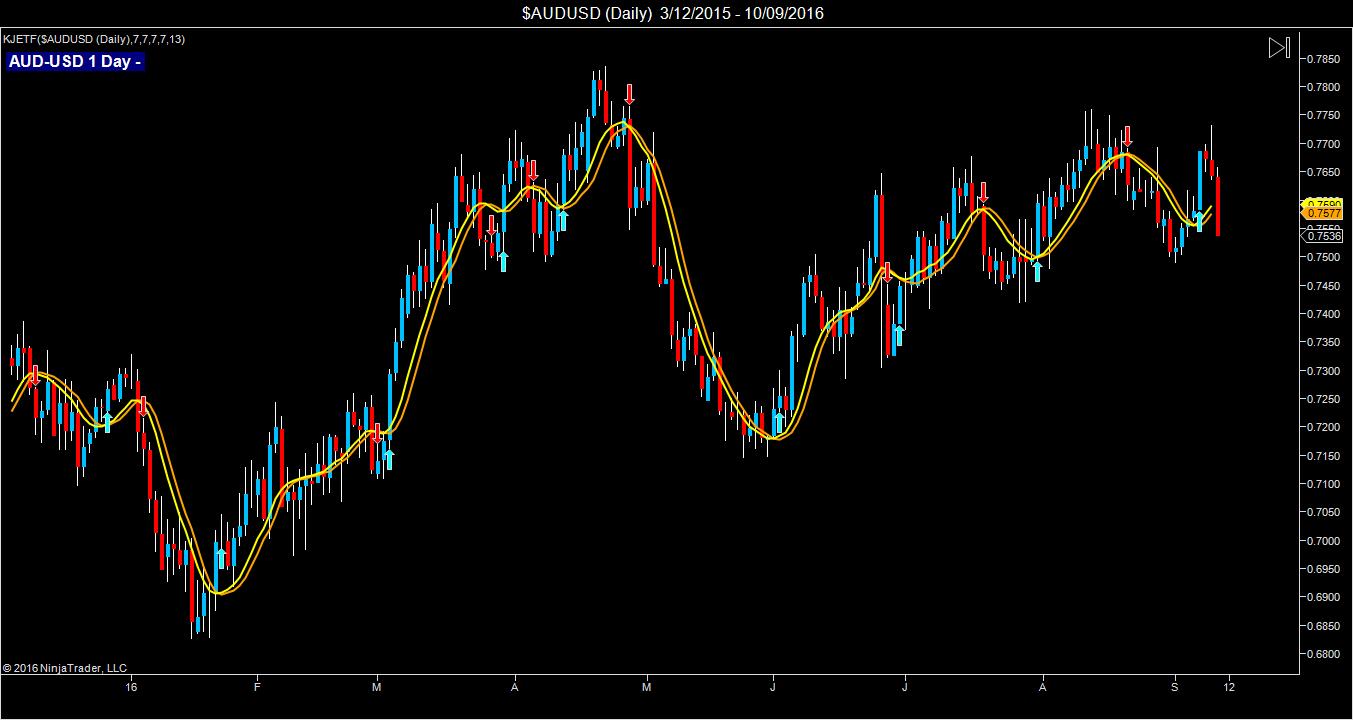The height and width of the screenshot is (720, 1353).
Task: Click the cyan up arrow near the early-June low
Action: [x=779, y=423]
